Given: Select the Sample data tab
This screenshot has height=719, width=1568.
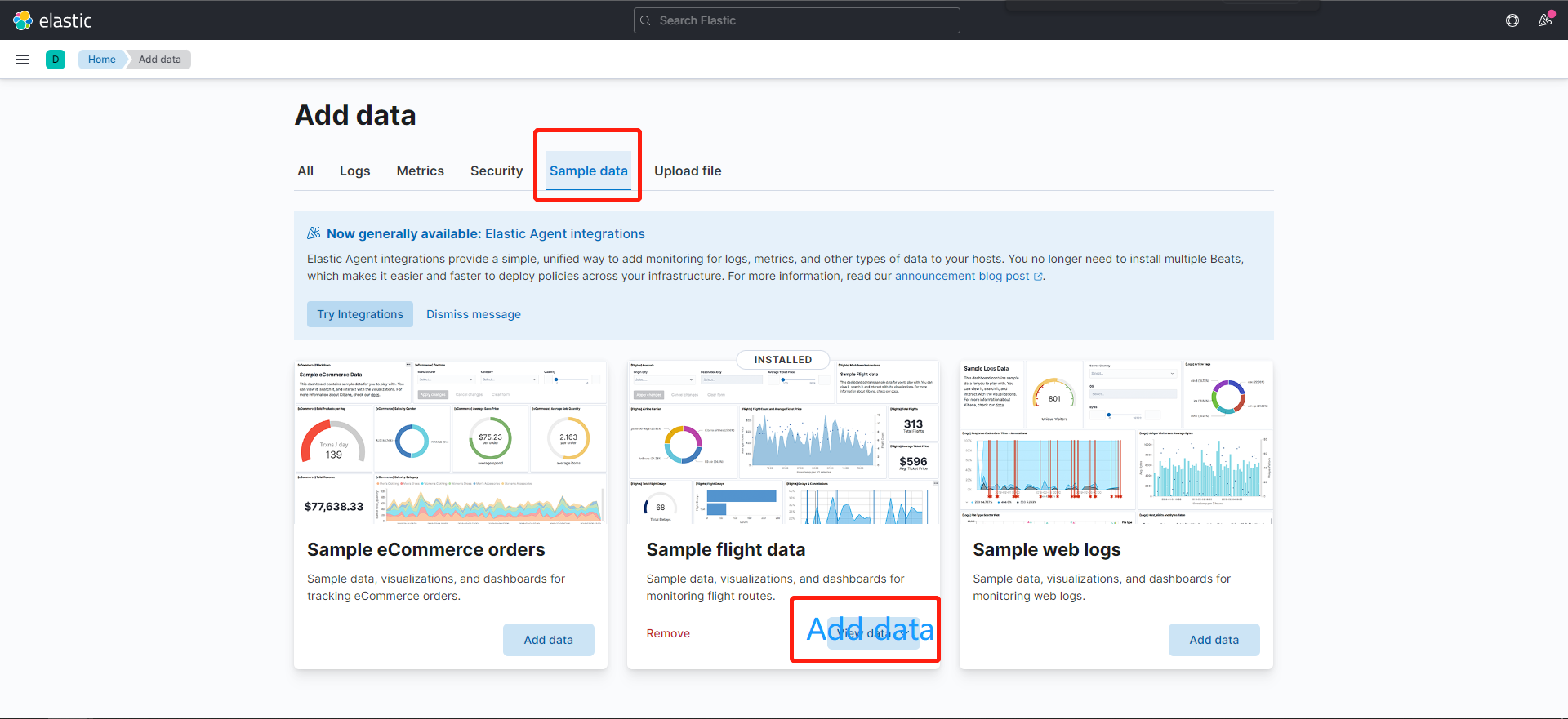Looking at the screenshot, I should 589,171.
